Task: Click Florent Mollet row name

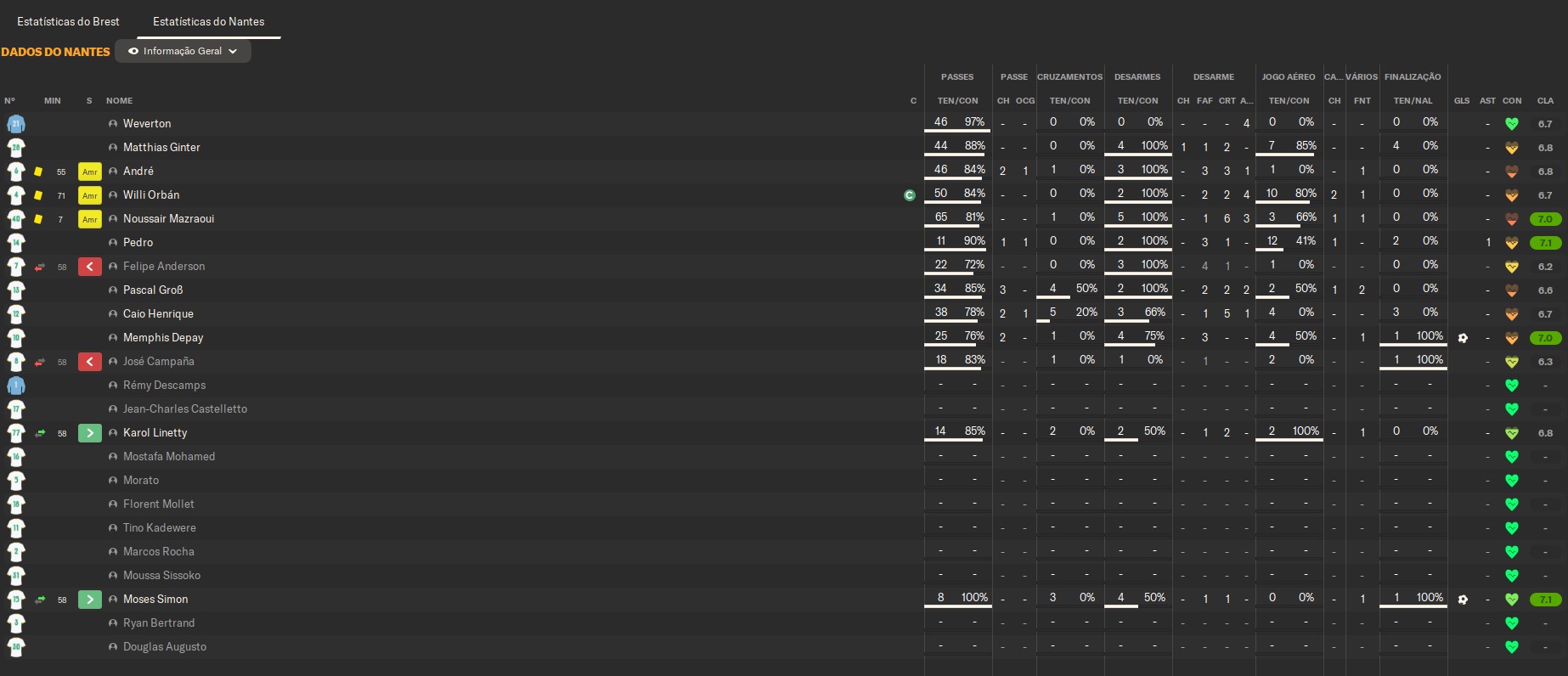Action: [x=159, y=504]
